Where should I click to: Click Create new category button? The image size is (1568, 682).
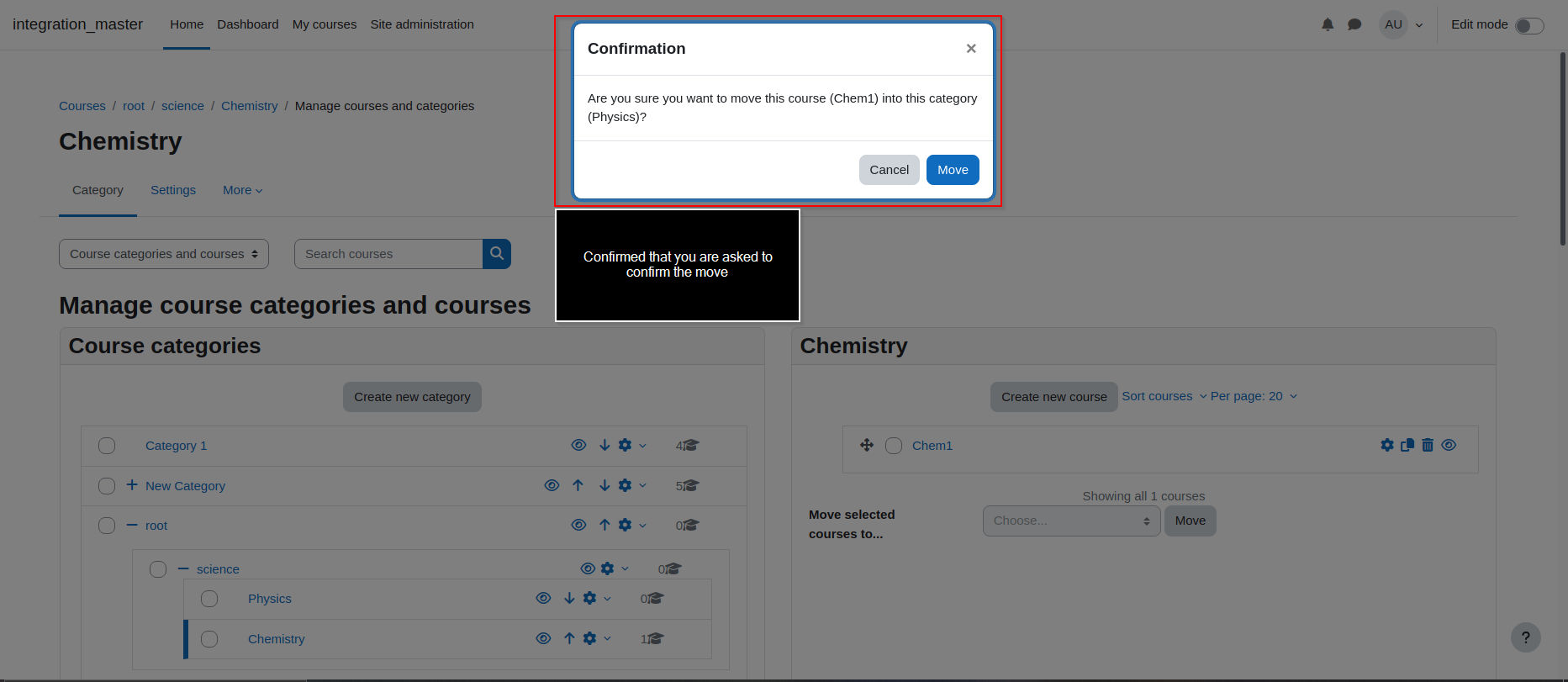point(412,397)
